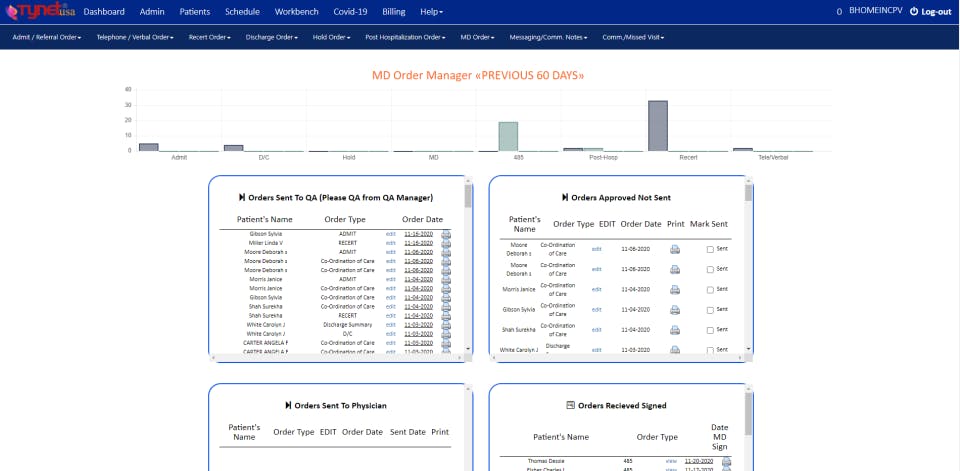
Task: Open the Schedule page
Action: coord(242,12)
